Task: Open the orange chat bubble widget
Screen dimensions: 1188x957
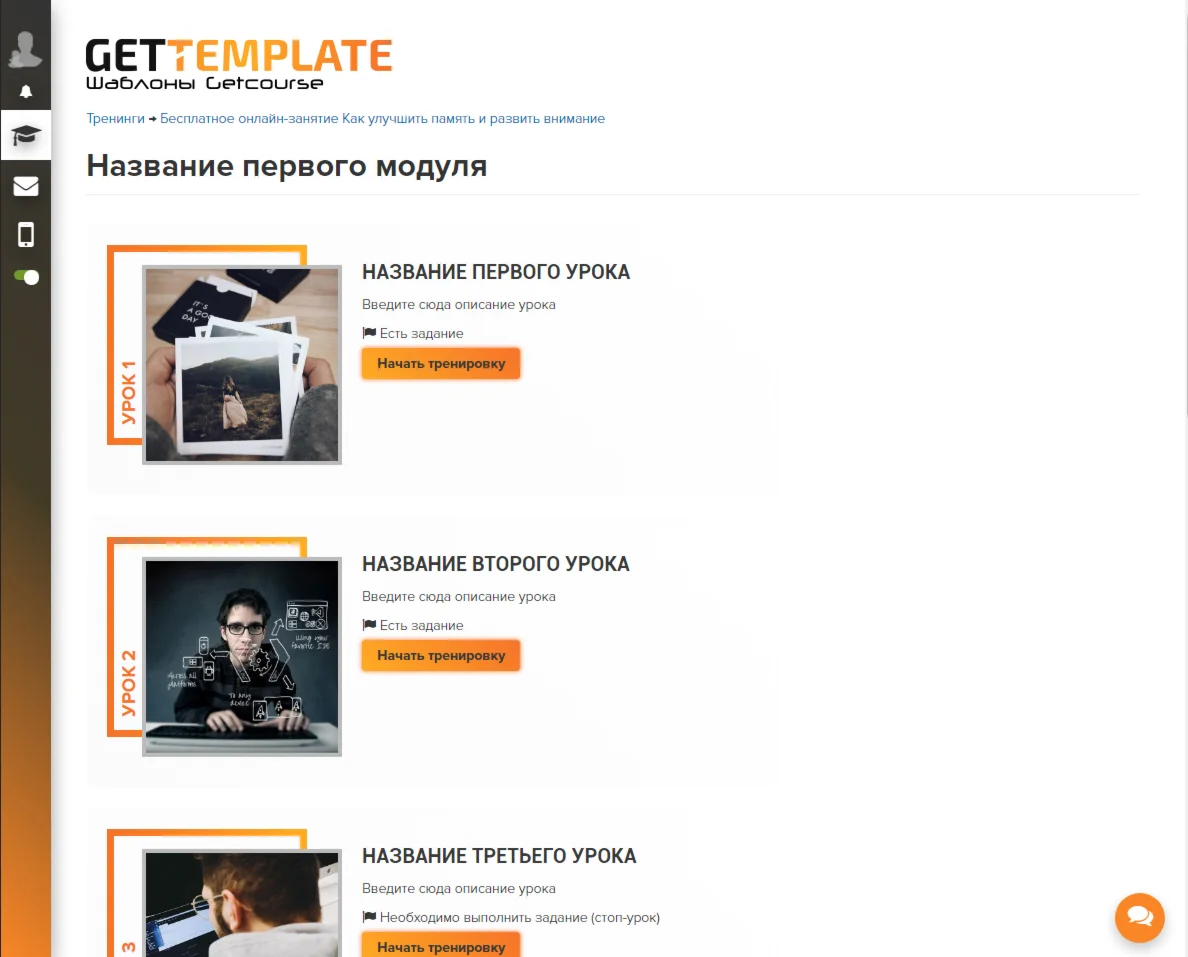Action: 1140,918
